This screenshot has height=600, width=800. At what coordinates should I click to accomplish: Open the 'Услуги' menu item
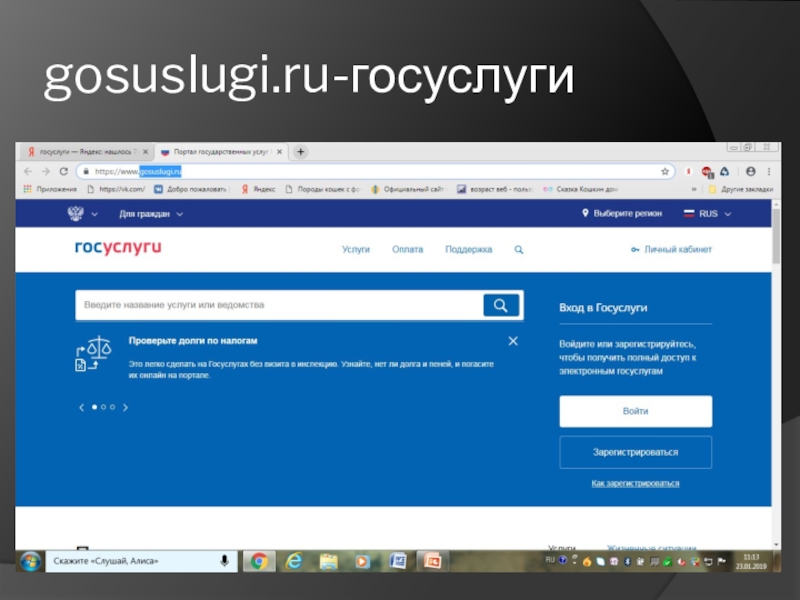[x=356, y=250]
